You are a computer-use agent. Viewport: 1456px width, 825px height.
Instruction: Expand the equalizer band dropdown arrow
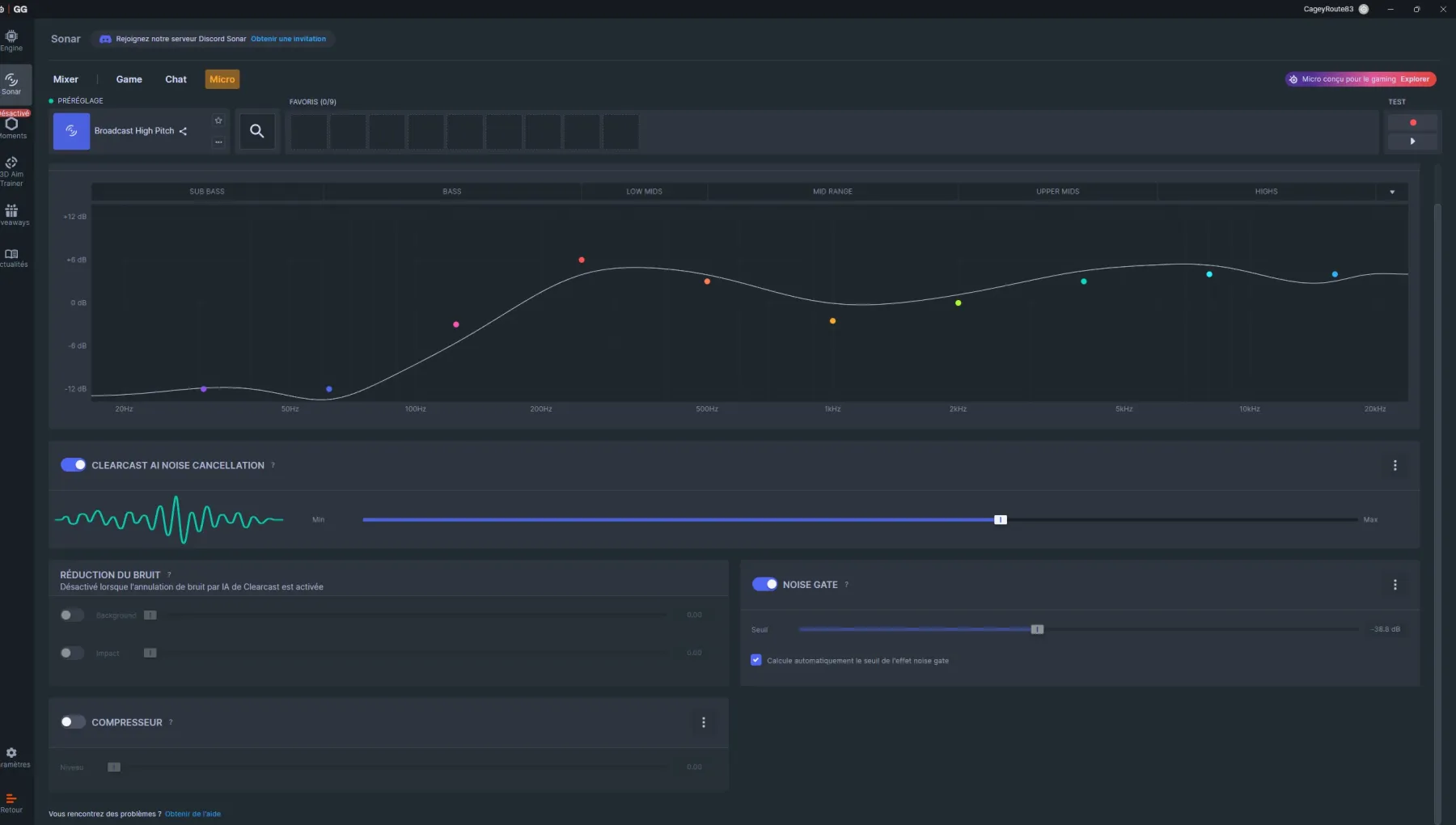click(1392, 192)
